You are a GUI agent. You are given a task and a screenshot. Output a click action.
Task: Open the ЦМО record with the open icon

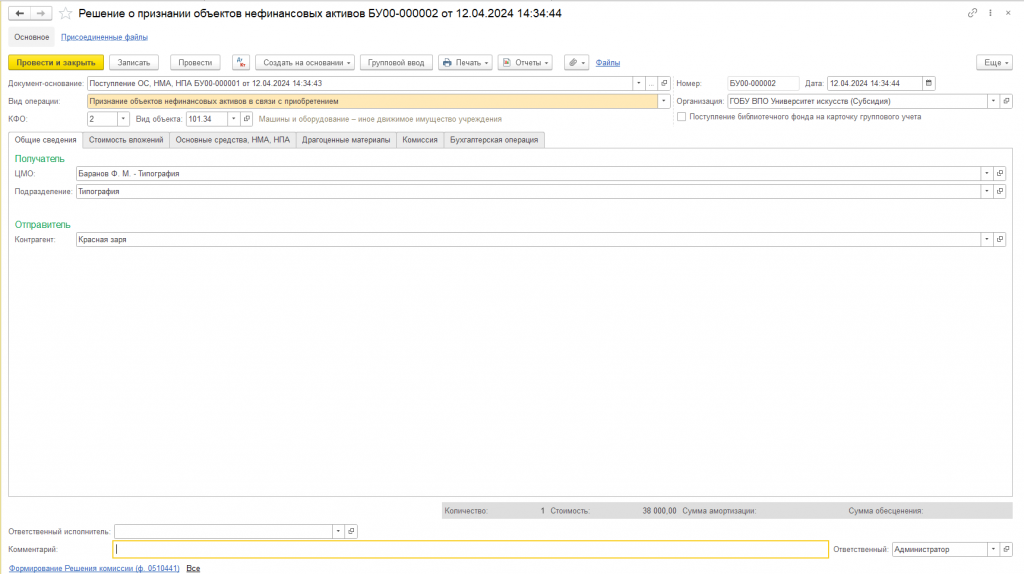(1000, 173)
